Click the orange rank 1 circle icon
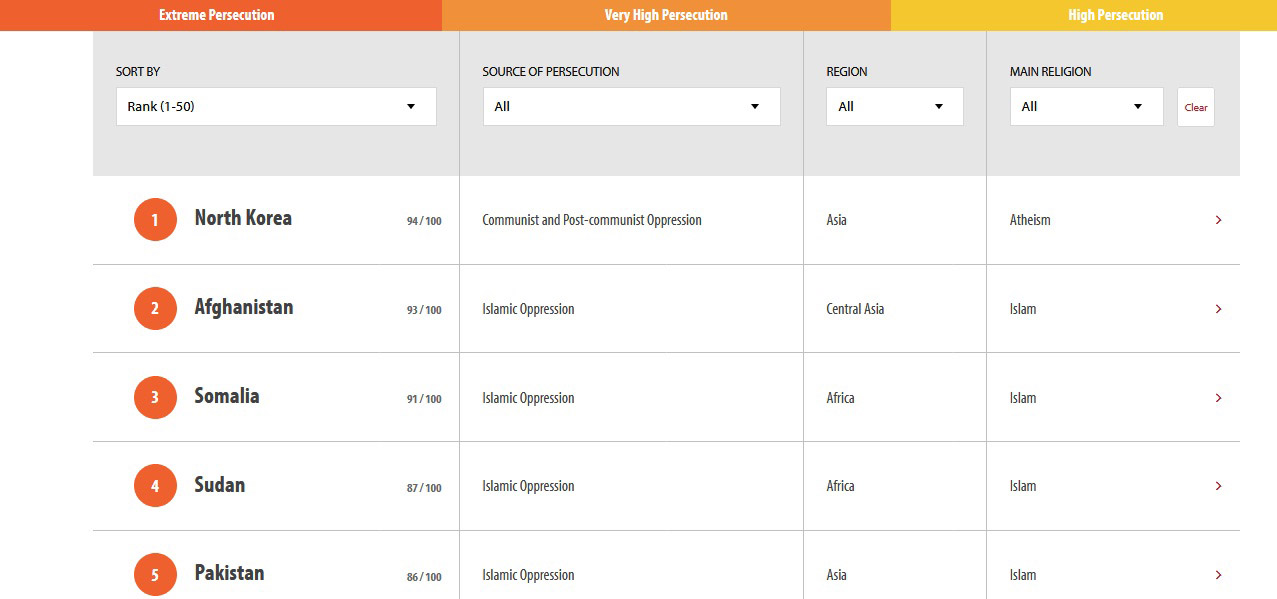The width and height of the screenshot is (1277, 599). tap(155, 220)
